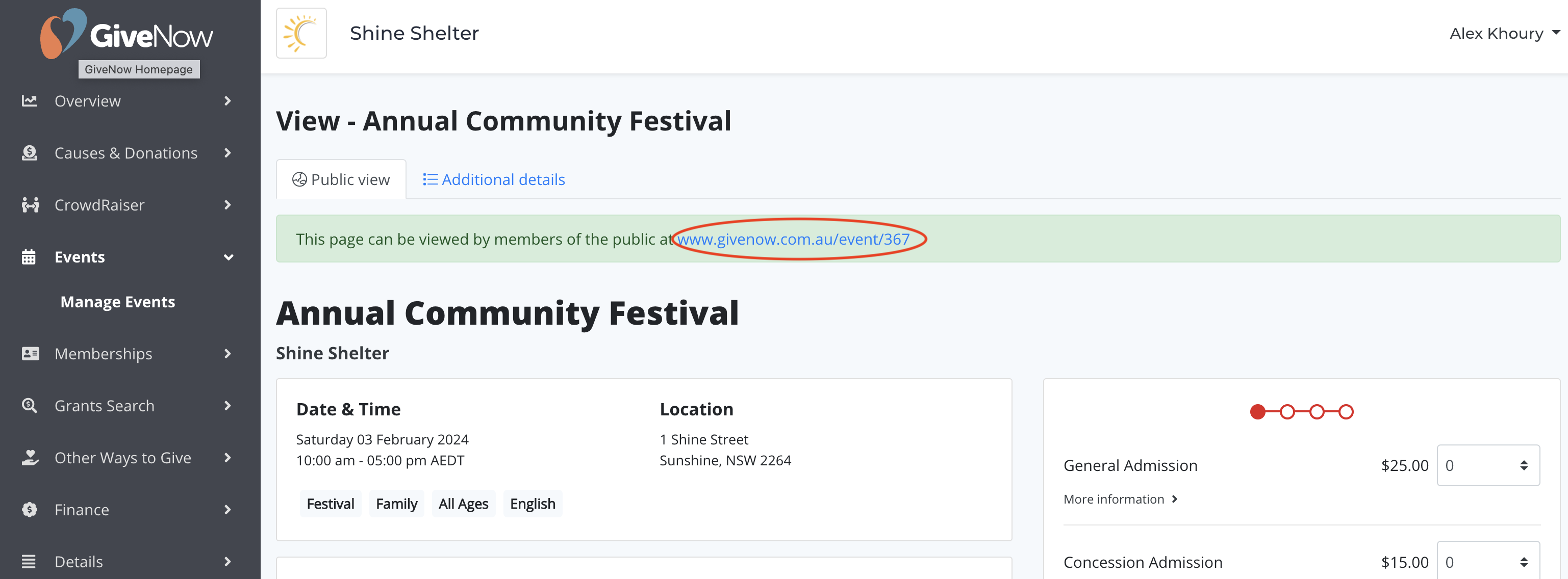Click the Sunshine, NSW 2264 location line
This screenshot has height=579, width=1568.
[x=725, y=460]
